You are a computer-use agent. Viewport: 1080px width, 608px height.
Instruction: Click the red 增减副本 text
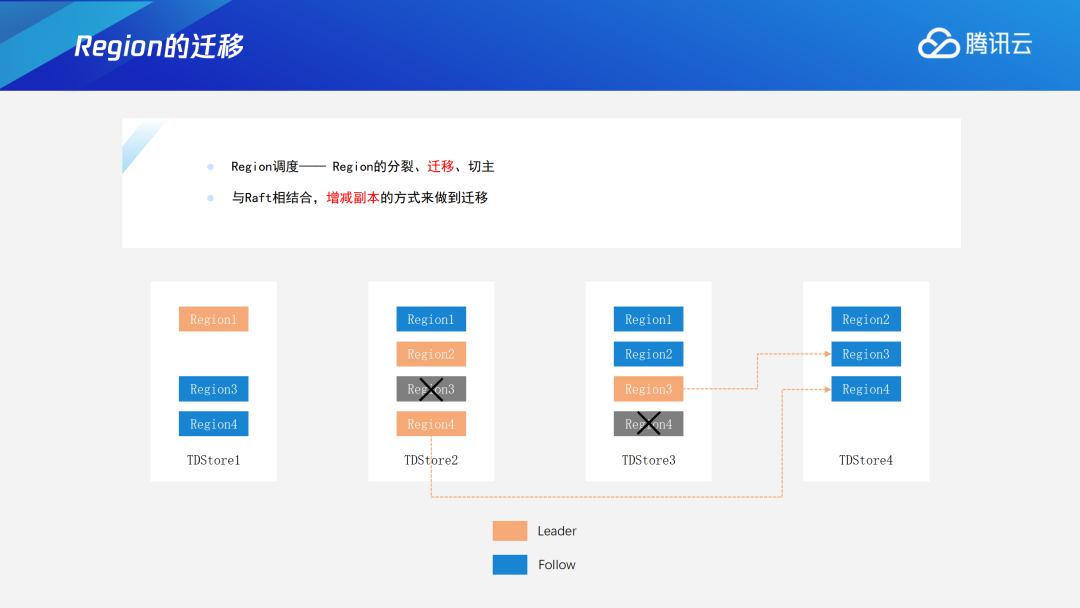[353, 198]
